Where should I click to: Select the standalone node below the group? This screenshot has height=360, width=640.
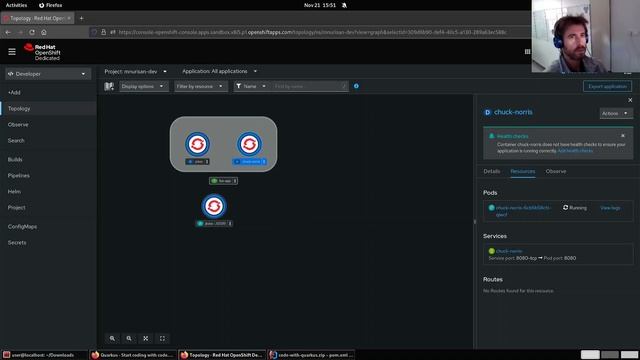[x=214, y=206]
